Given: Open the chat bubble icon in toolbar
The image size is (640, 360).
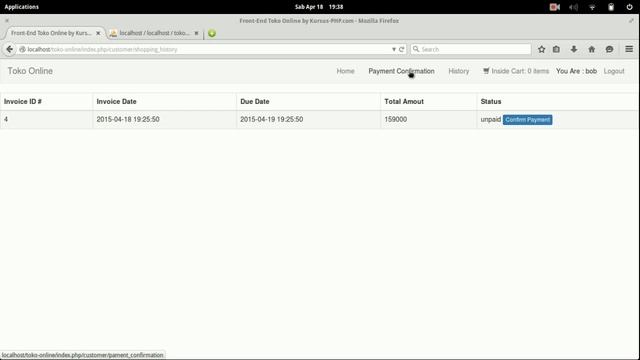Looking at the screenshot, I should click(x=609, y=49).
